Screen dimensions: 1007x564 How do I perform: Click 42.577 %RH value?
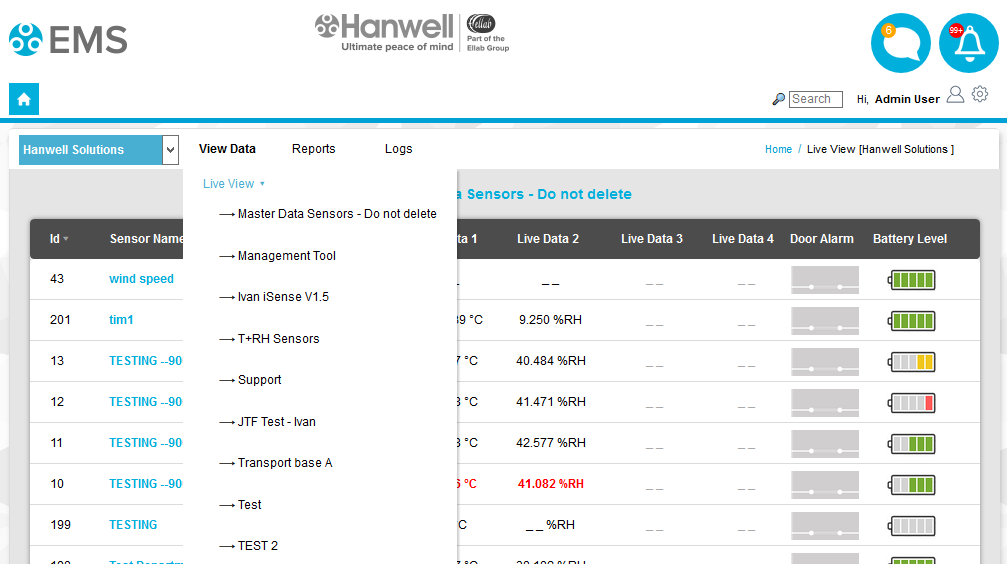point(551,443)
